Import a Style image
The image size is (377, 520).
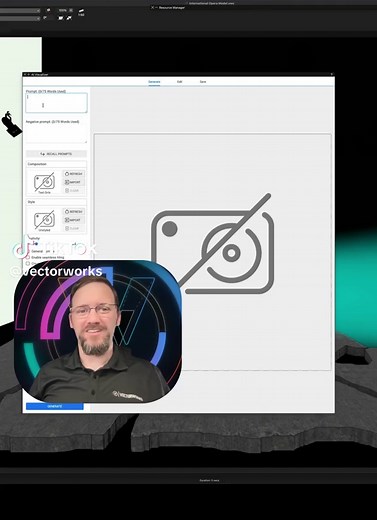(74, 220)
